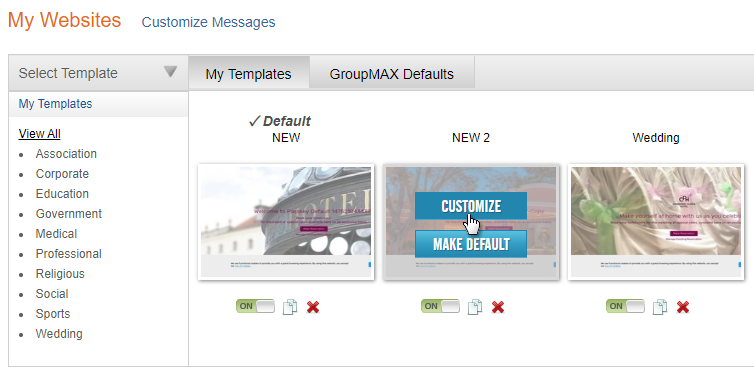Viewport: 754px width, 380px height.
Task: Open the Wedding template thumbnail
Action: 656,222
